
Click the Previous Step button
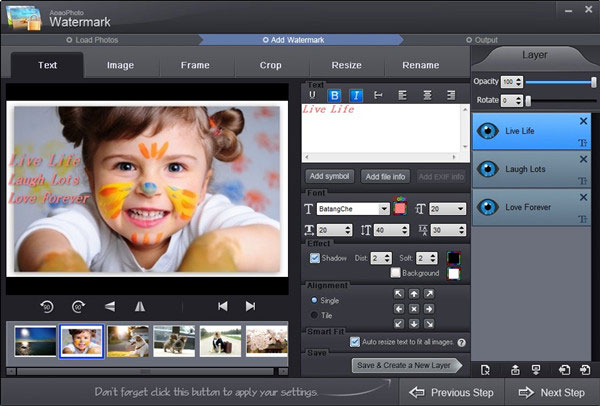[x=452, y=392]
